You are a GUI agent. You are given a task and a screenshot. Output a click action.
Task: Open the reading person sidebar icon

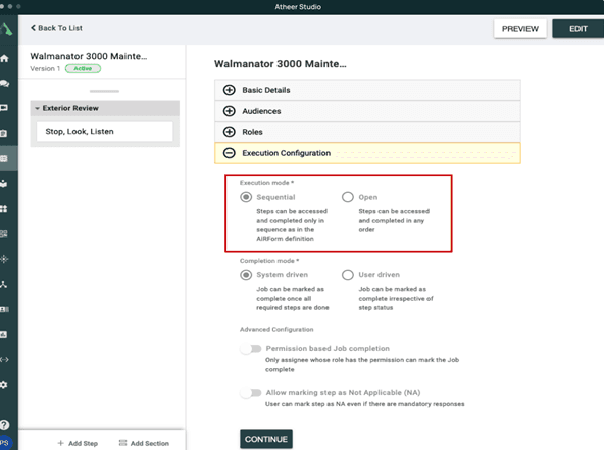[4, 183]
